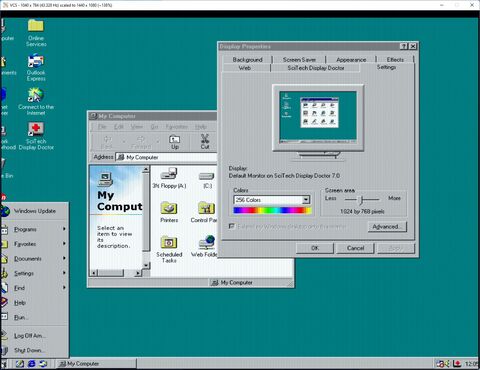Open the Online Services desktop folder

click(x=36, y=33)
